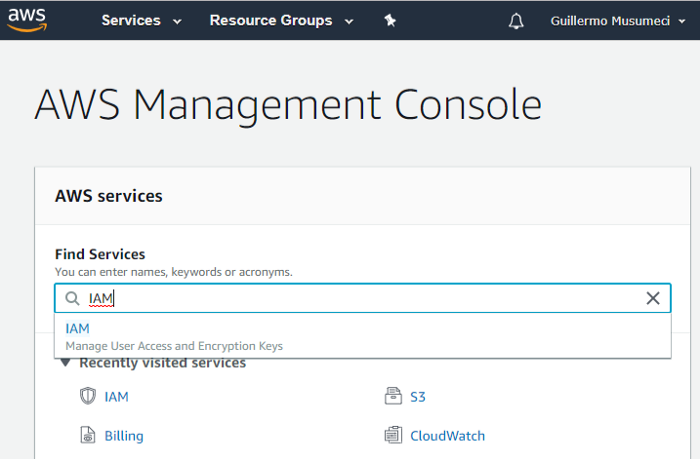Click the AWS logo home icon
The image size is (700, 459).
coord(27,20)
